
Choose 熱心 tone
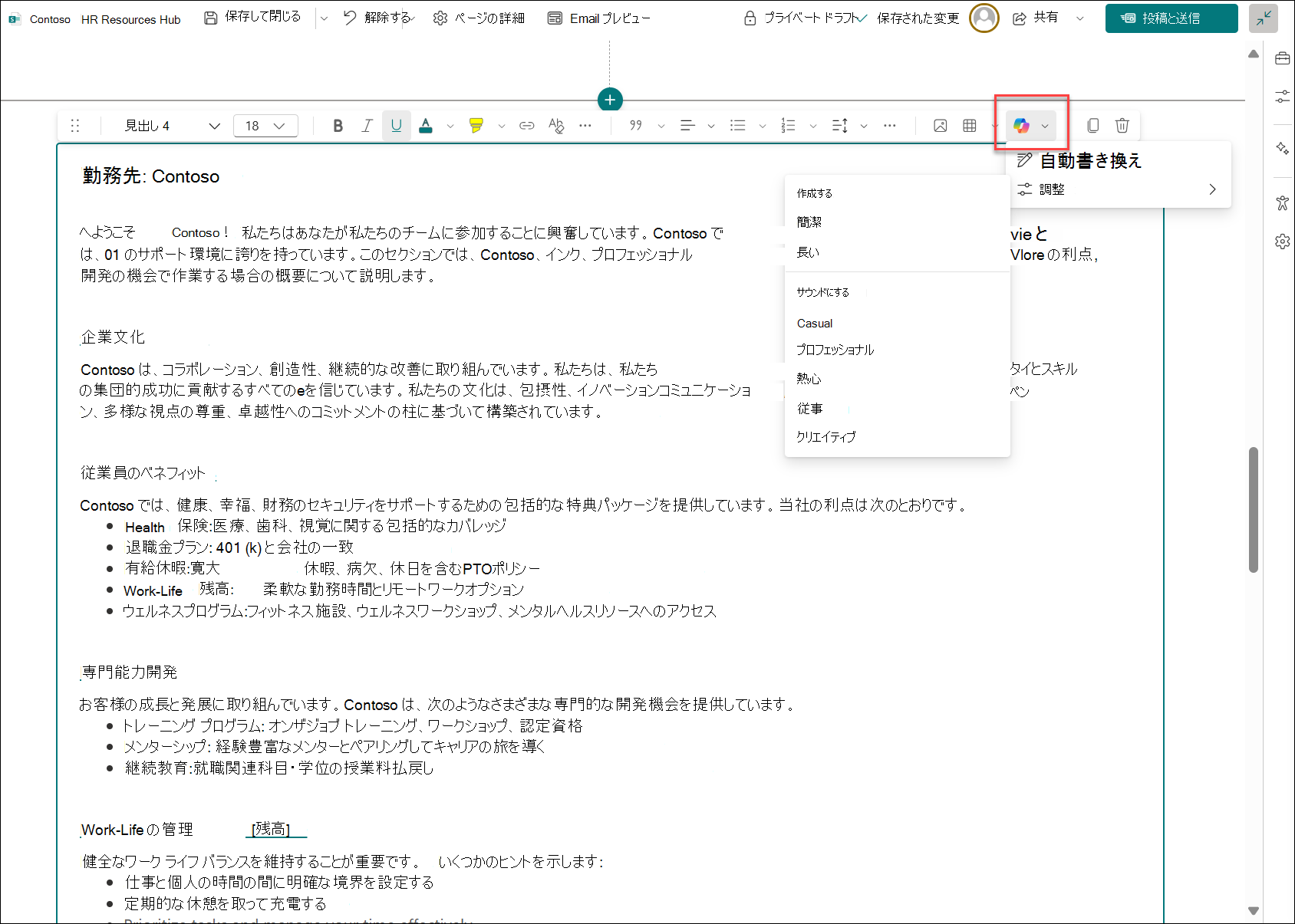coord(897,379)
